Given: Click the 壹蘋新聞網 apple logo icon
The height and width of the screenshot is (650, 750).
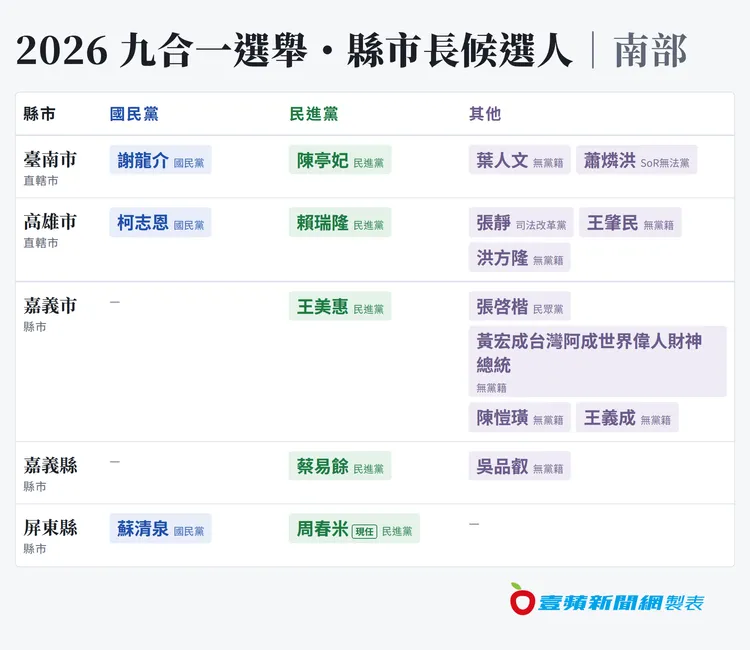Looking at the screenshot, I should click(522, 599).
